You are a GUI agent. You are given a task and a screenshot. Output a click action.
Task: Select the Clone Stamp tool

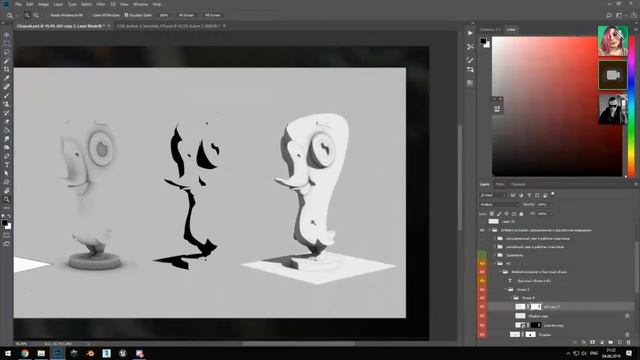coord(7,104)
